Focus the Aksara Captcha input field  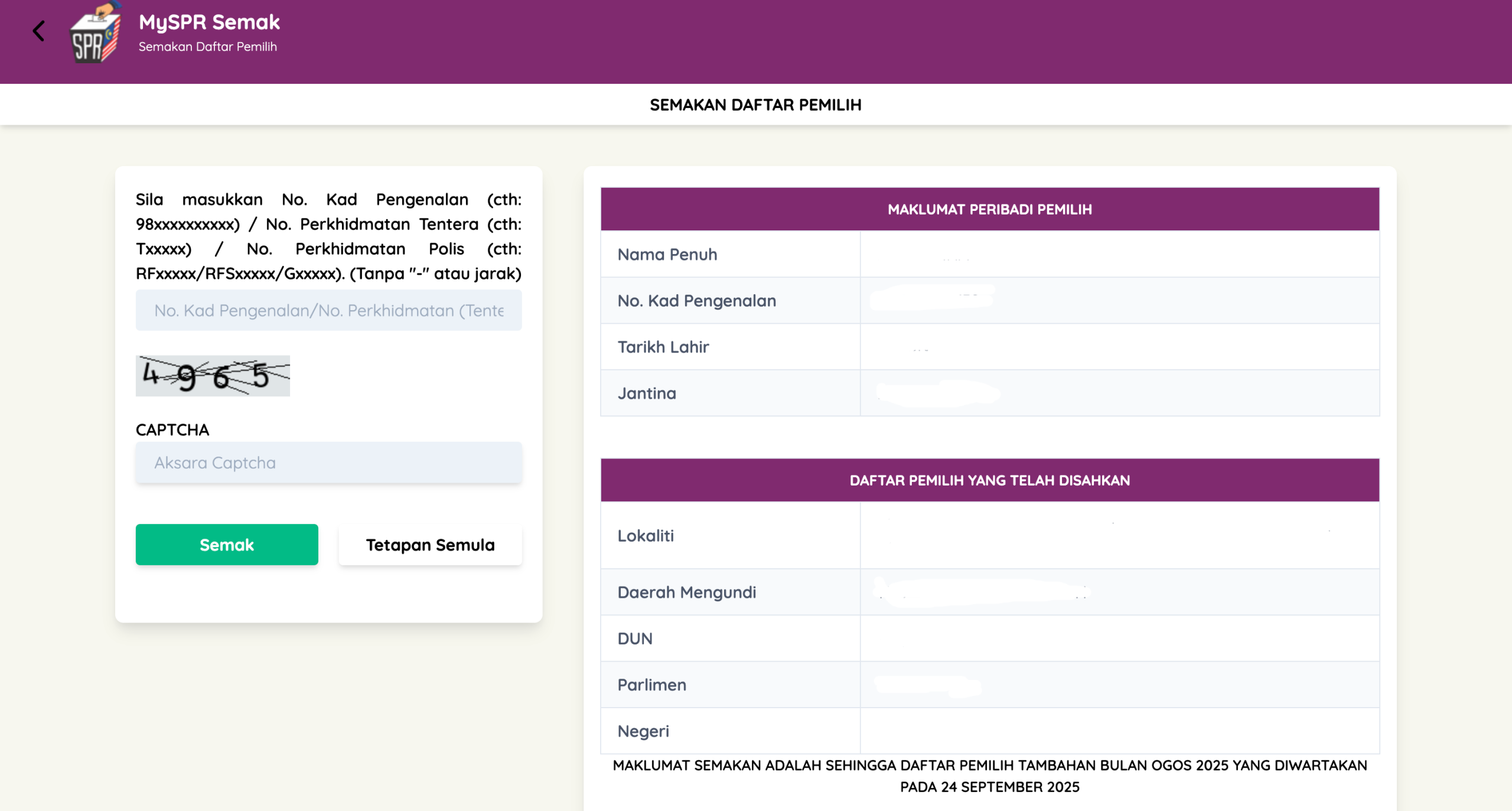tap(328, 463)
